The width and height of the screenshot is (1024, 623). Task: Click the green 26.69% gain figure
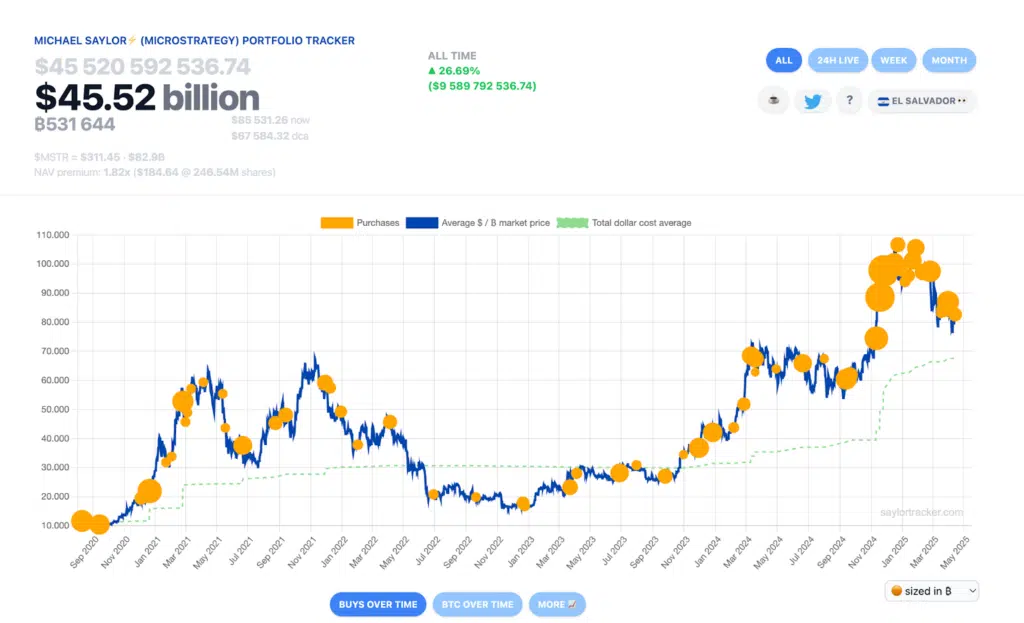[x=454, y=71]
